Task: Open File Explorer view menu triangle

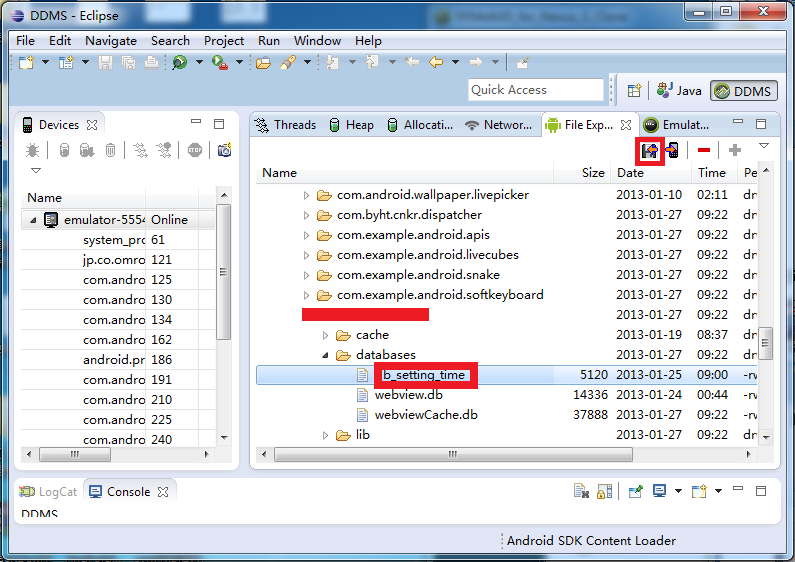Action: coord(764,146)
